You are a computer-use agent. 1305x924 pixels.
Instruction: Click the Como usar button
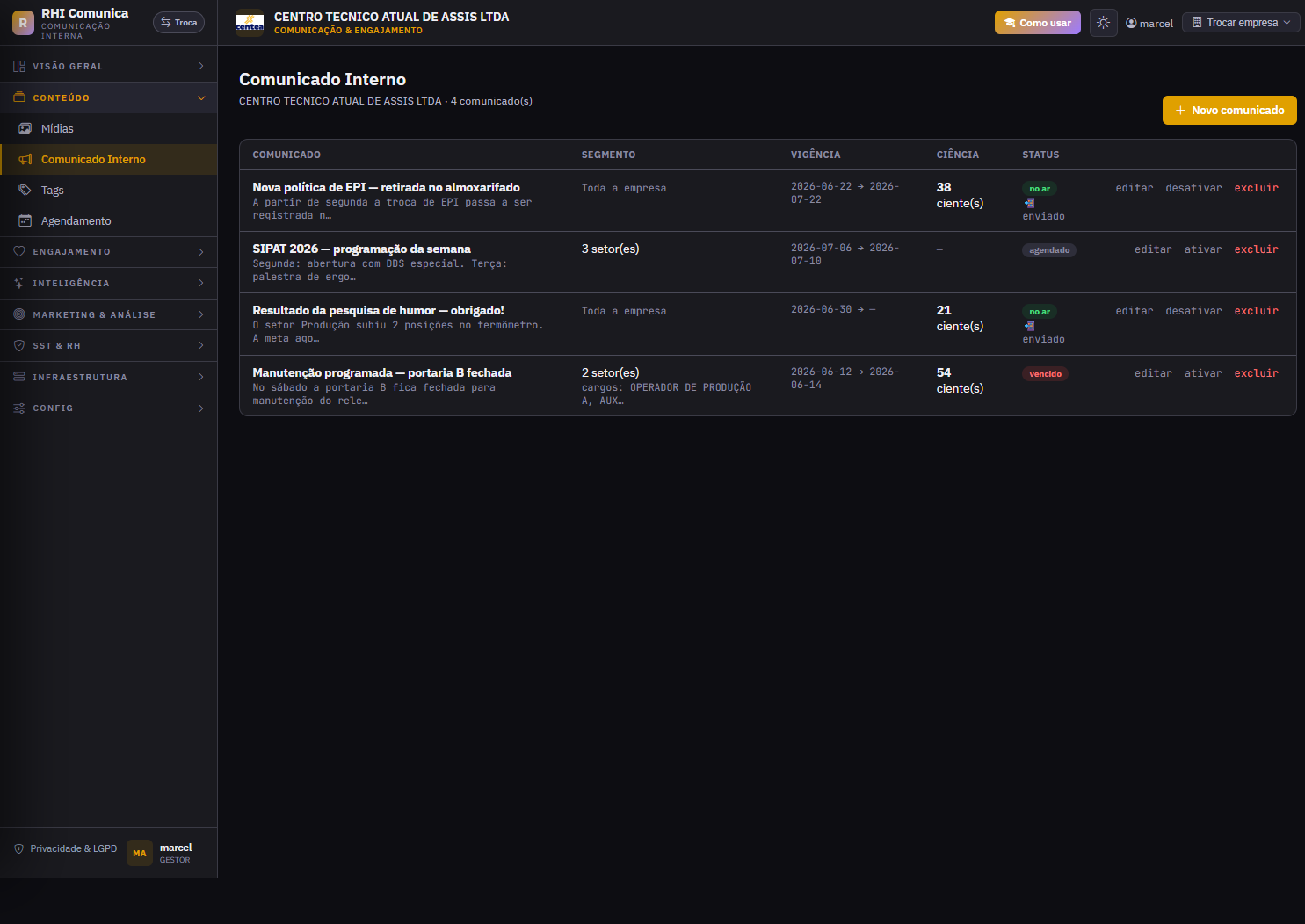1037,23
